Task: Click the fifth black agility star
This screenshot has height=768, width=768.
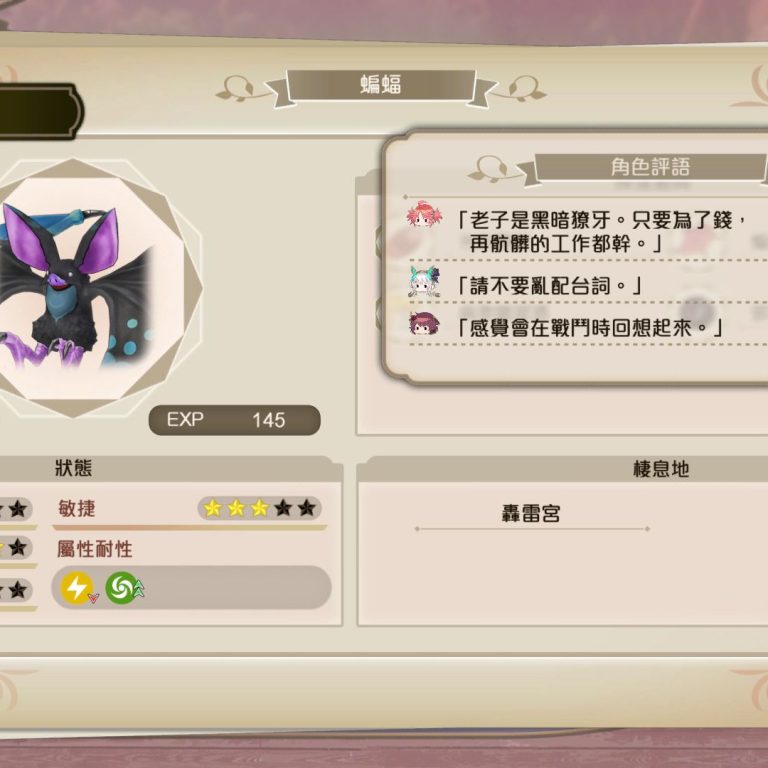Action: point(307,508)
